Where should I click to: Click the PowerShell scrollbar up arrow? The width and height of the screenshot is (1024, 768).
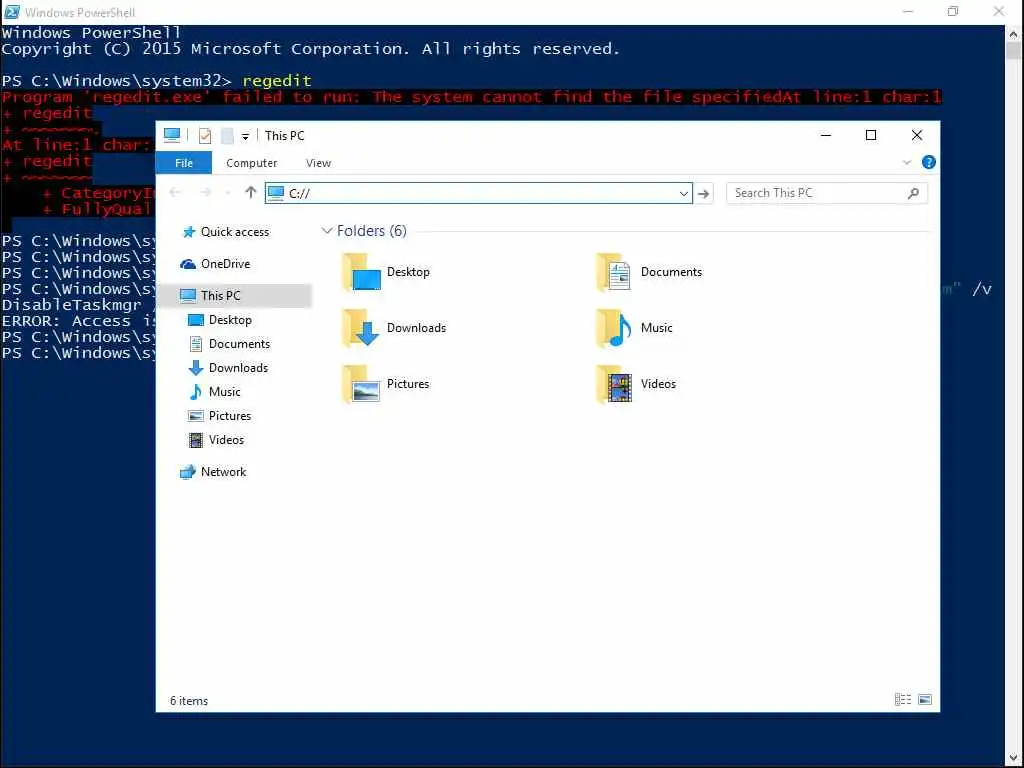tap(1014, 33)
